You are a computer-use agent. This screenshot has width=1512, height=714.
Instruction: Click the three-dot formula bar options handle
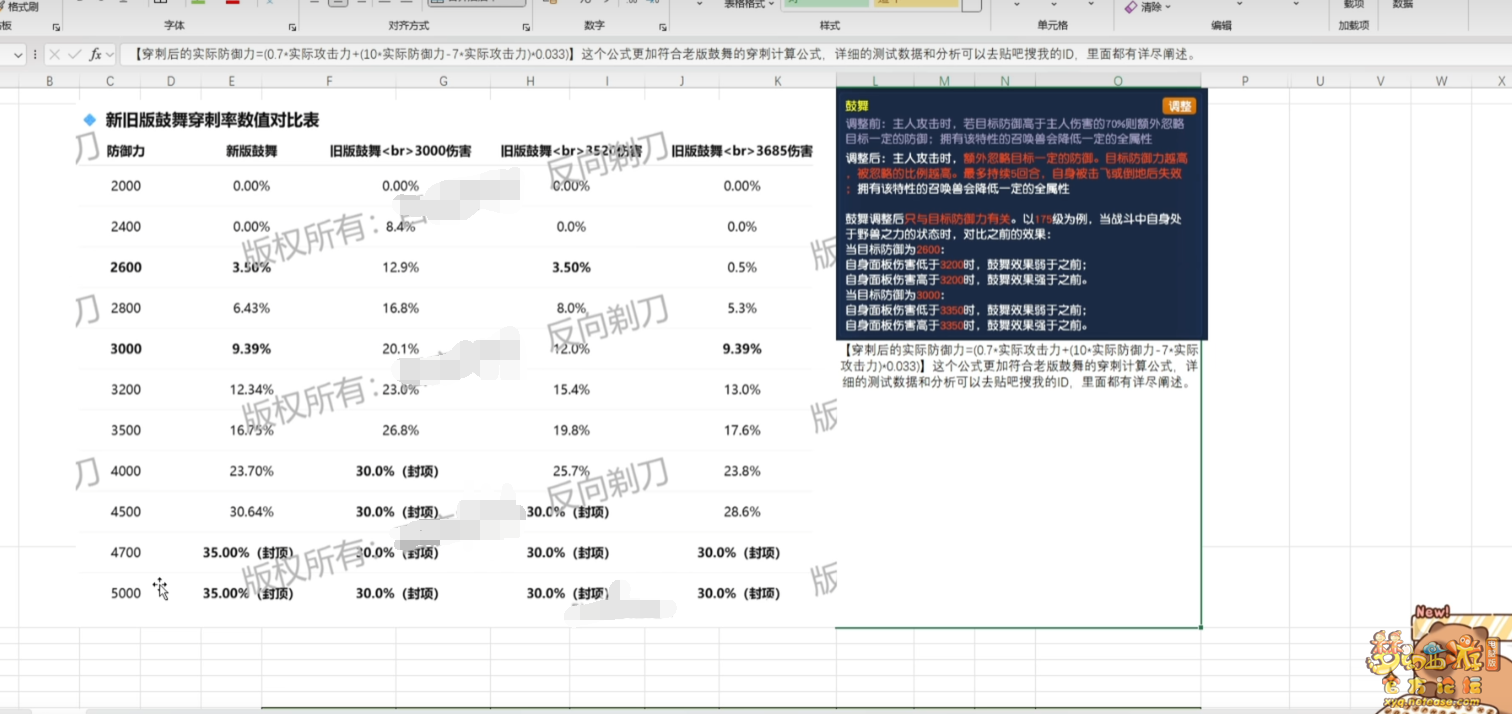(x=36, y=55)
